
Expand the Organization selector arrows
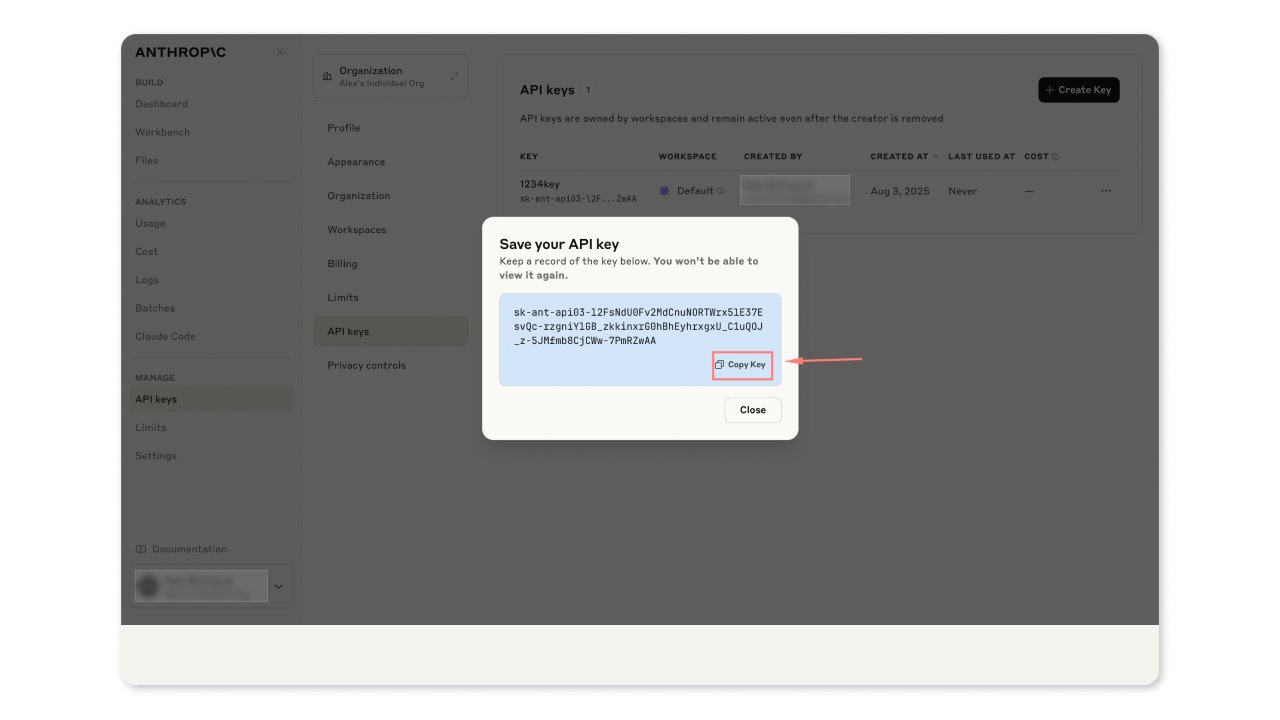coord(454,76)
